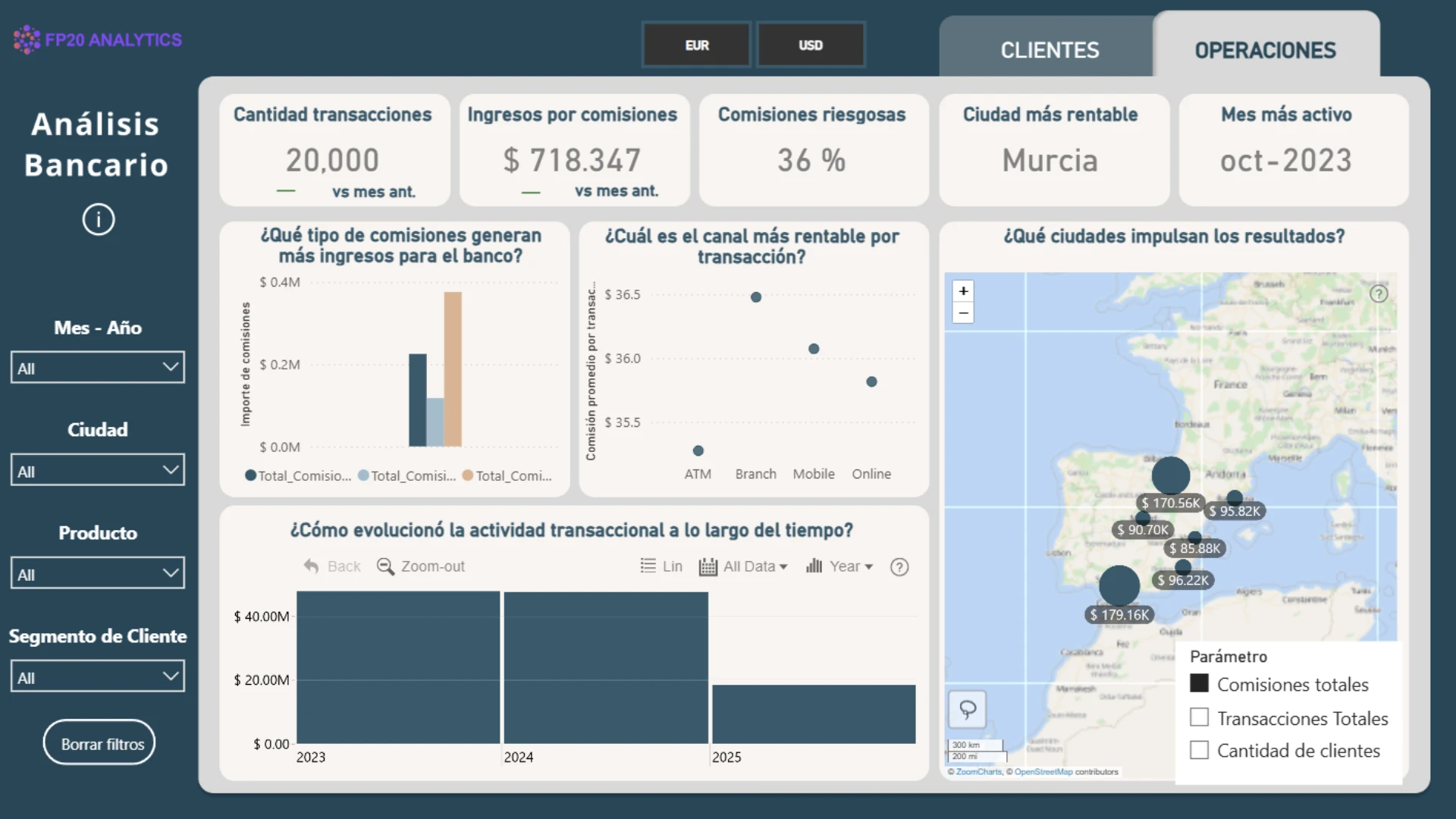Click the Back arrow in time chart
This screenshot has width=1456, height=819.
coord(332,566)
